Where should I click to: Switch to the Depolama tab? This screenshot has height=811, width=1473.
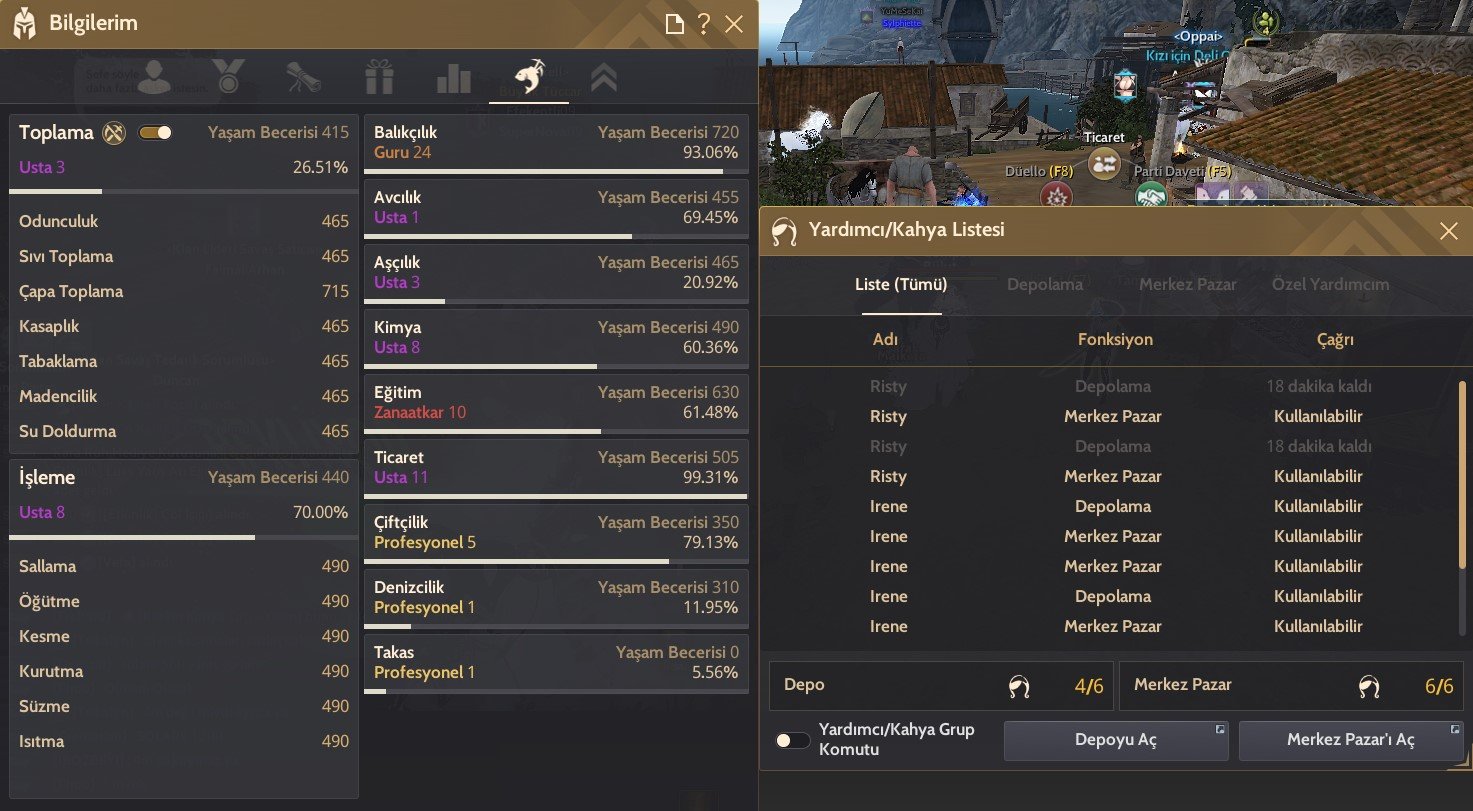click(1045, 284)
